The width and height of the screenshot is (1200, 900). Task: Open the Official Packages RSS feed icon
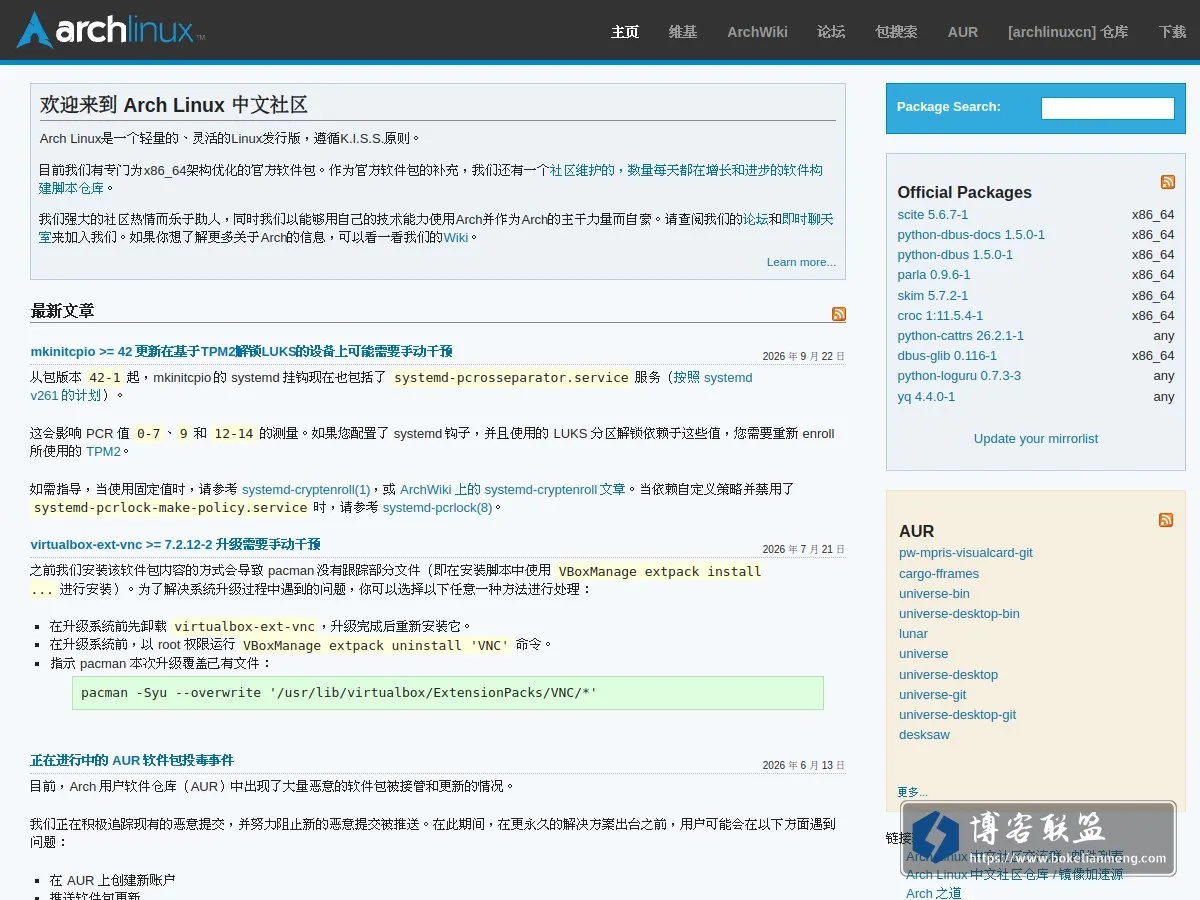point(1167,182)
